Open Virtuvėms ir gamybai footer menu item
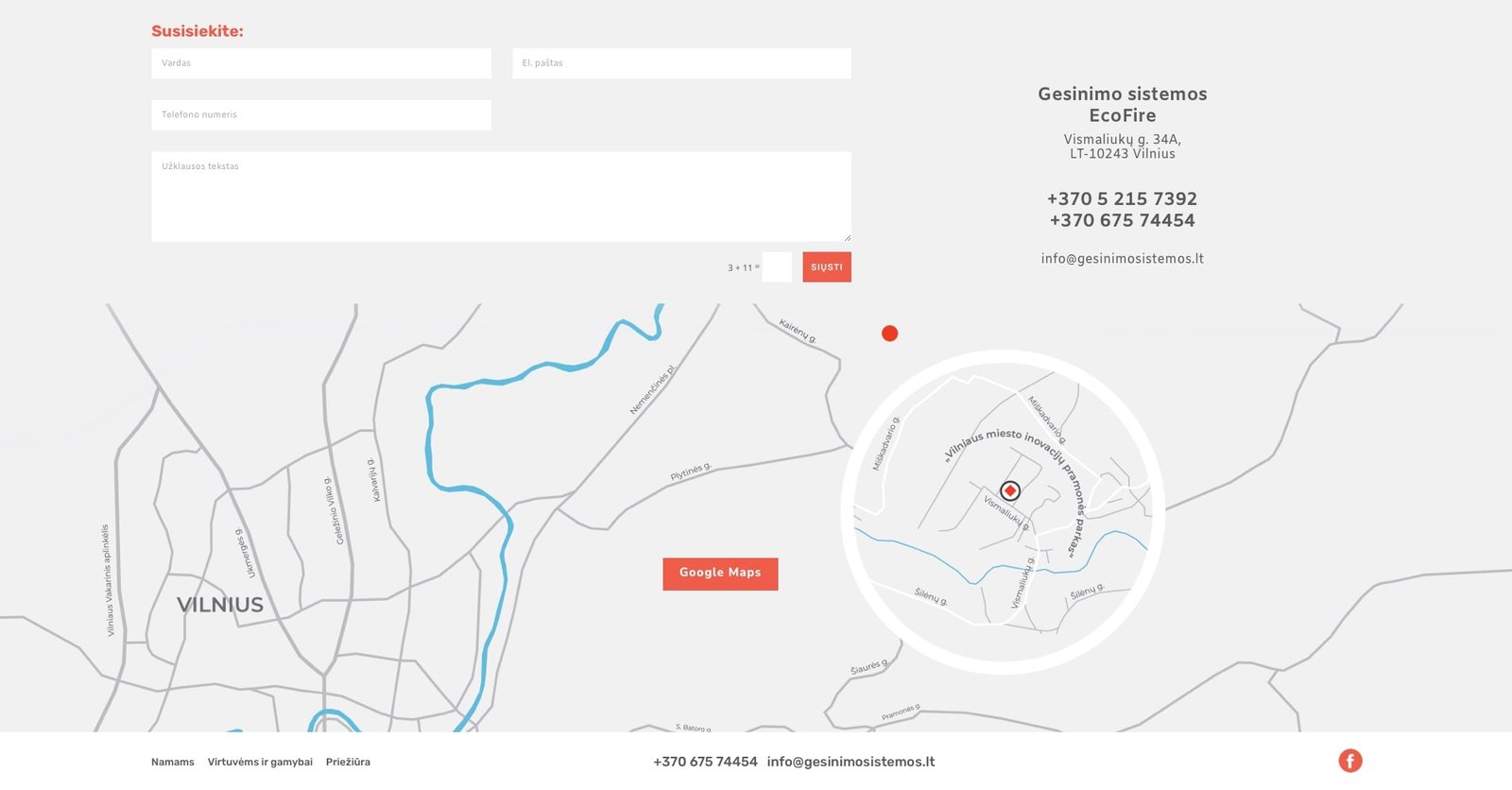The width and height of the screenshot is (1512, 790). click(x=260, y=763)
